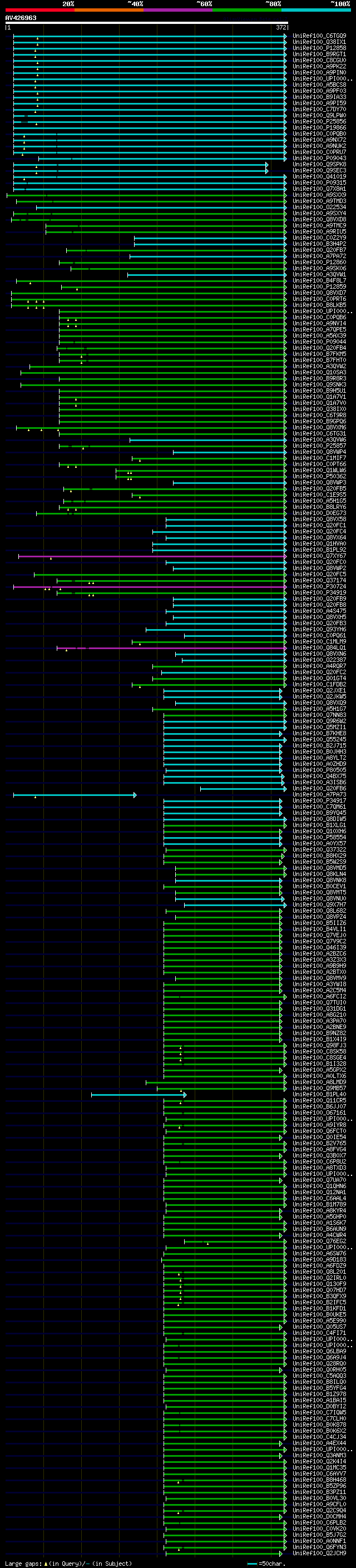Screen dimensions: 356x1568
Task: Open hit UniRef100_Q20FB6
Action: point(319,788)
